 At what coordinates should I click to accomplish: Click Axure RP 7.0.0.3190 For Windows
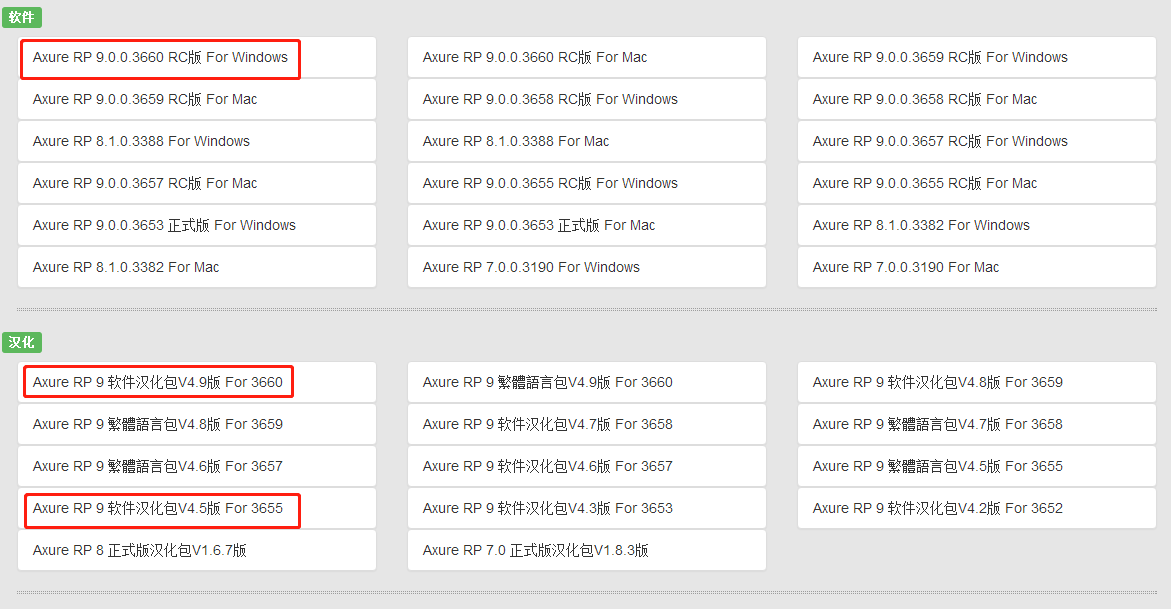click(586, 267)
